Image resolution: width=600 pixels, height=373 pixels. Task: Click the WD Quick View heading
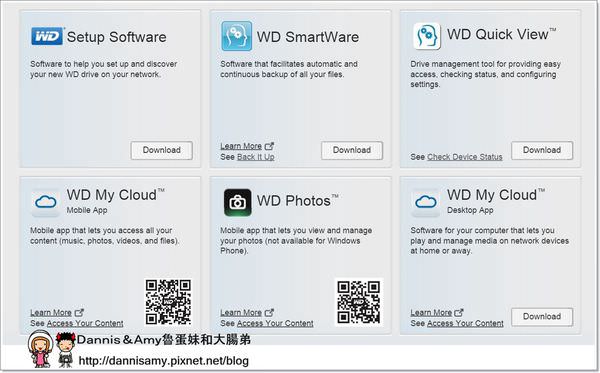click(501, 34)
